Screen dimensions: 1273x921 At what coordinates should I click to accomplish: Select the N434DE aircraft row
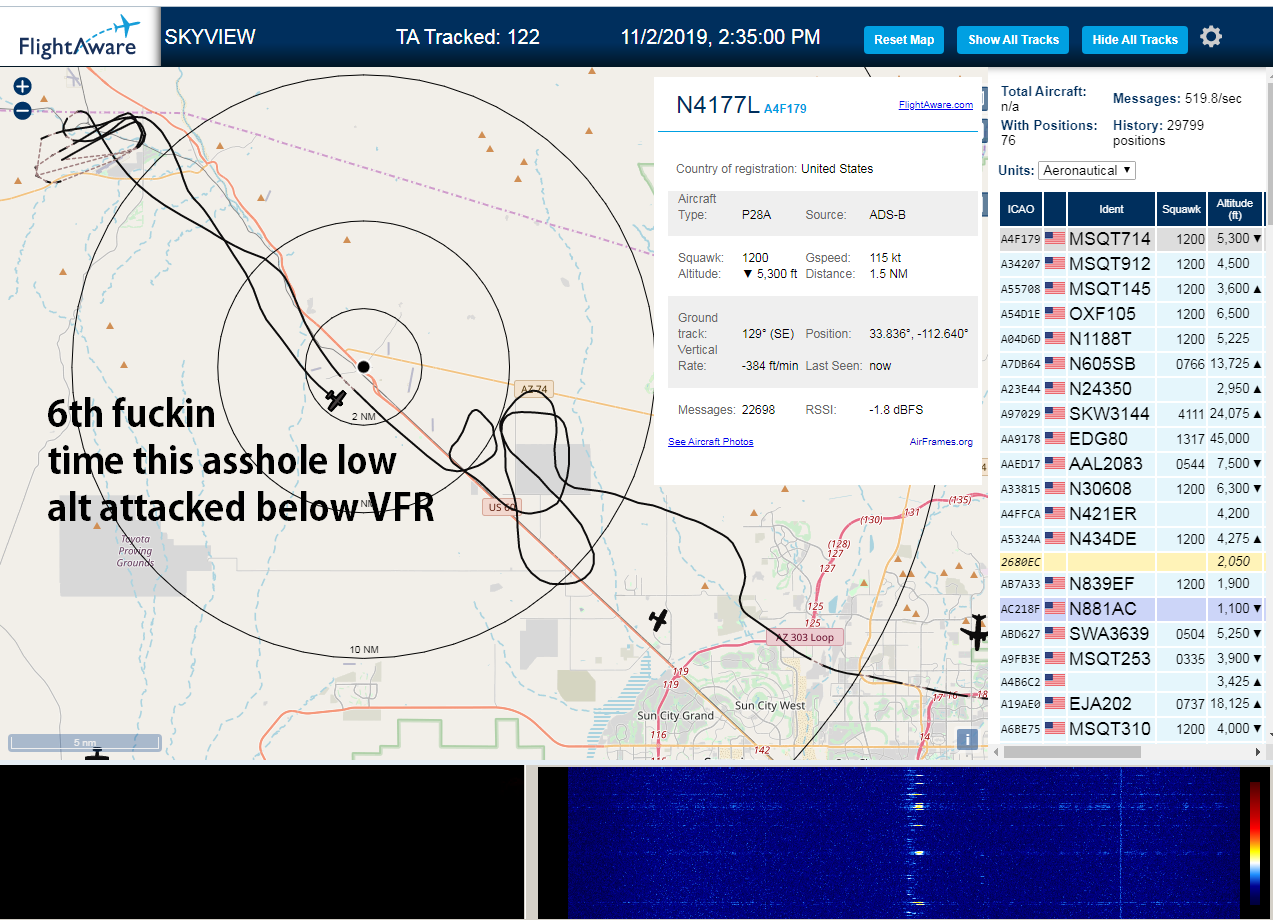[1132, 539]
